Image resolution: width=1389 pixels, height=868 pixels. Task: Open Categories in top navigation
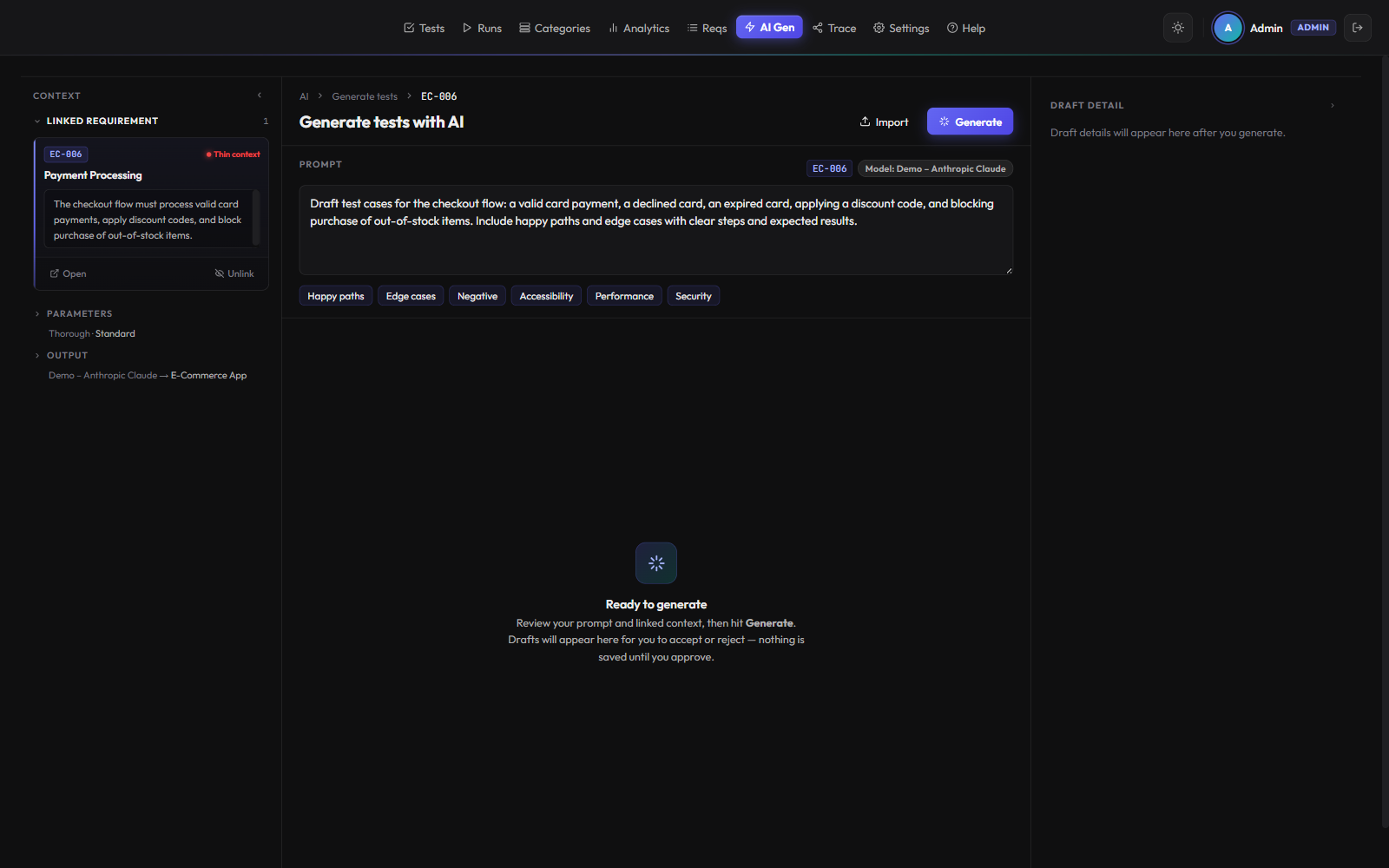[555, 28]
